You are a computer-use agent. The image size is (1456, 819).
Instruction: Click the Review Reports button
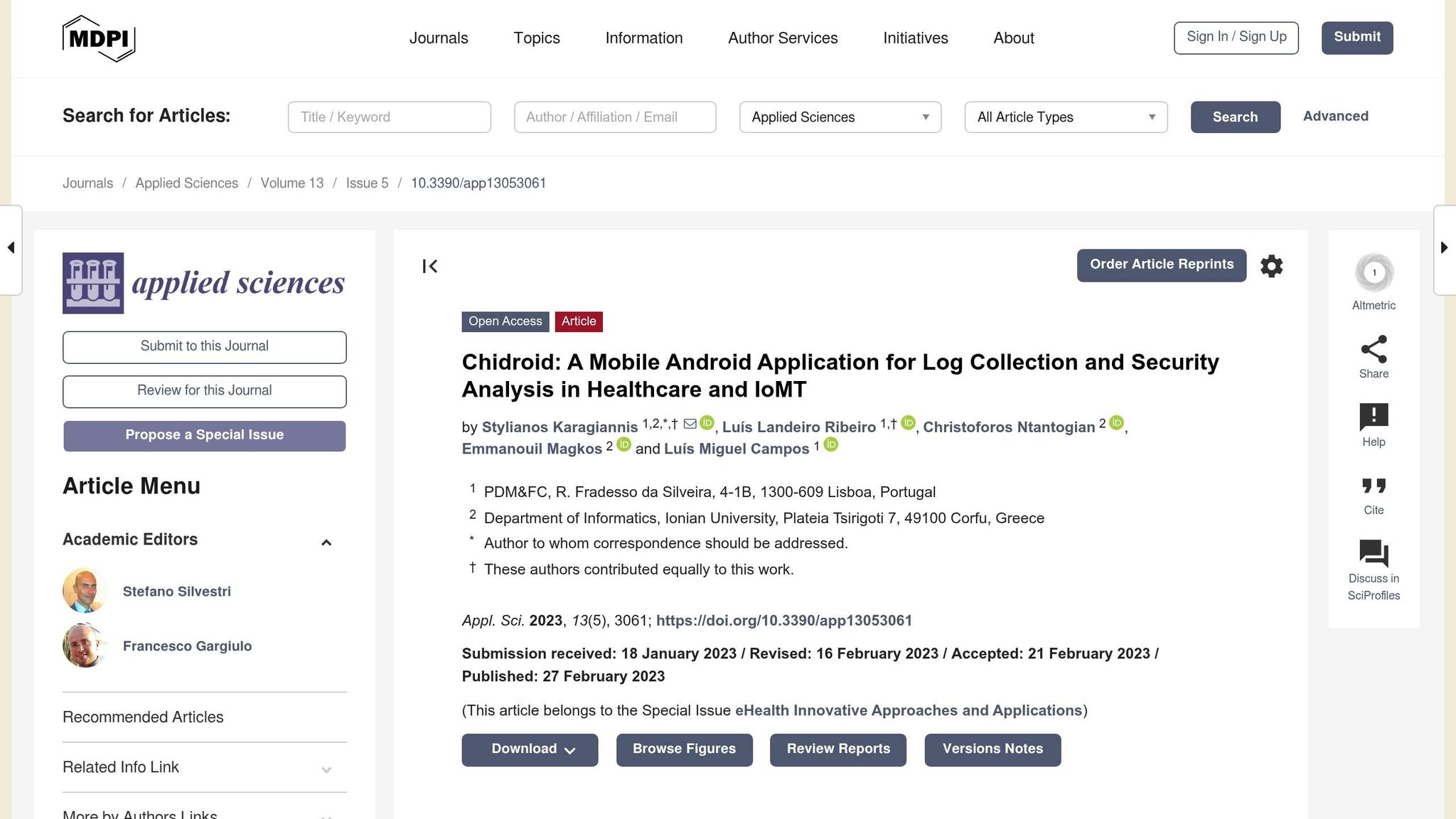point(837,749)
